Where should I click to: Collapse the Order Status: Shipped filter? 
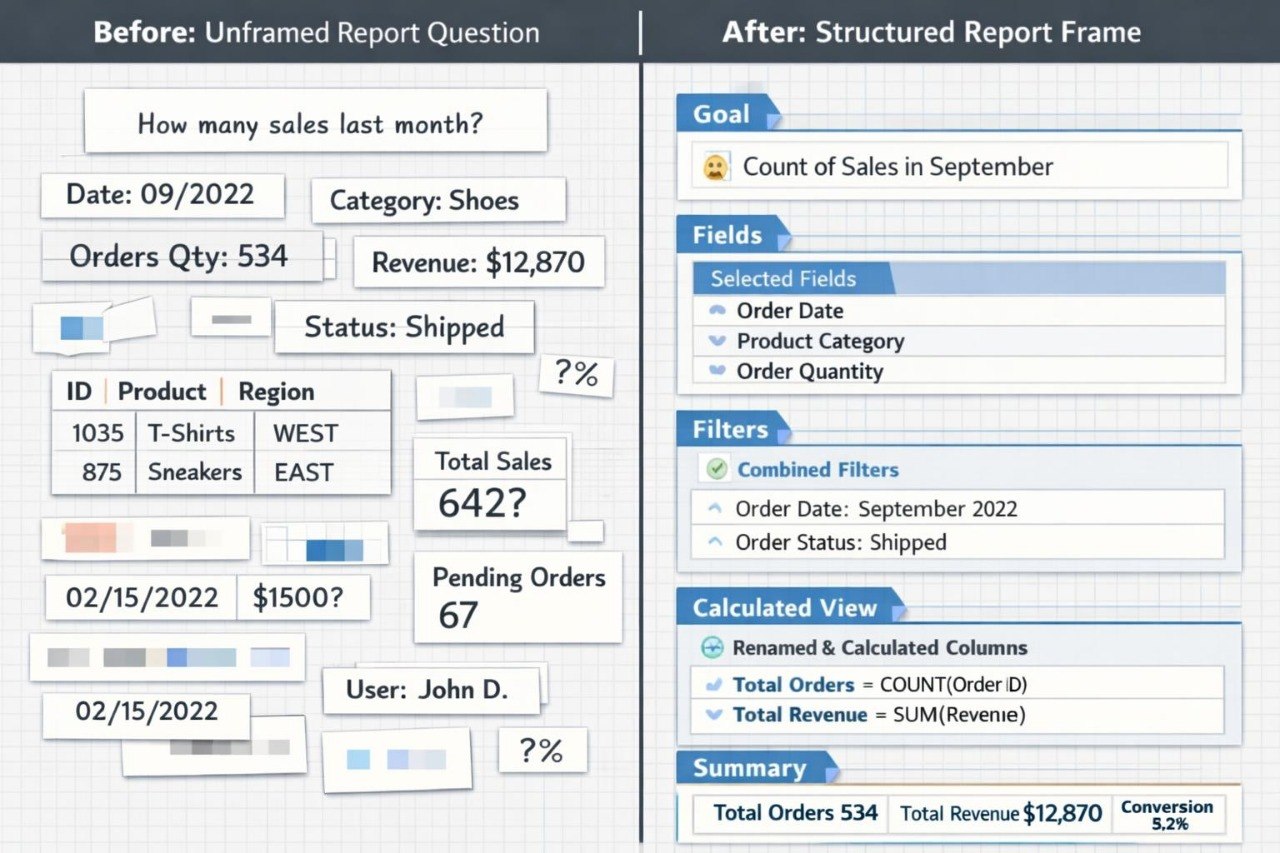(x=714, y=542)
